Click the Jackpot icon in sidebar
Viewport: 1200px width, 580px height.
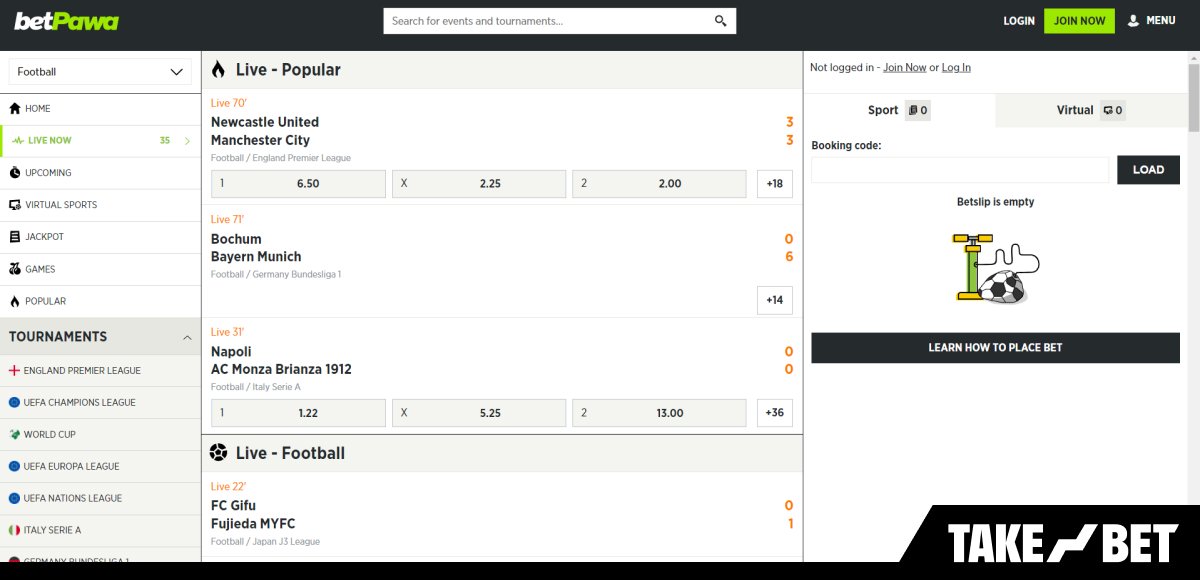coord(15,237)
